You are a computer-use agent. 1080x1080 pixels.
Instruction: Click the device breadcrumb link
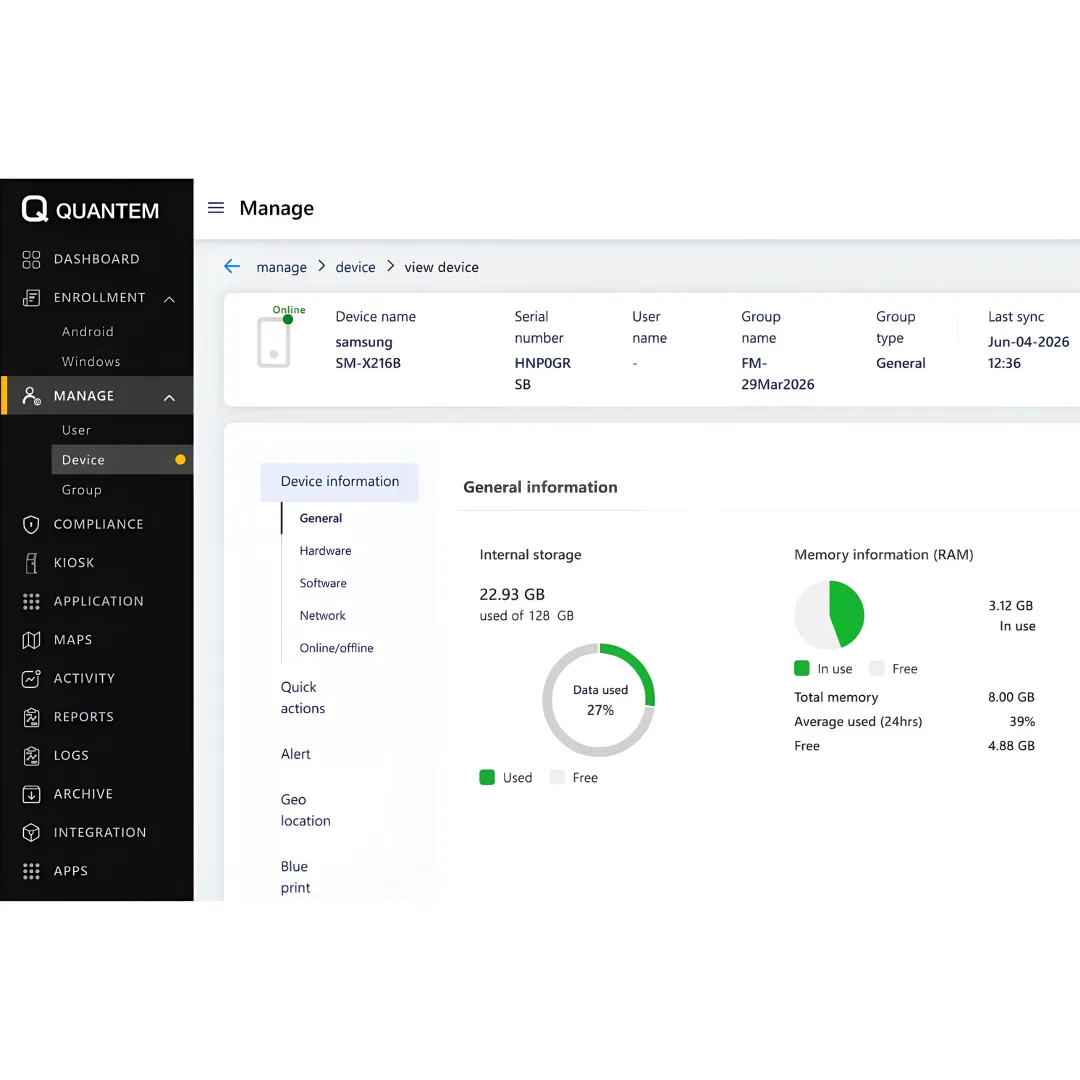click(355, 267)
